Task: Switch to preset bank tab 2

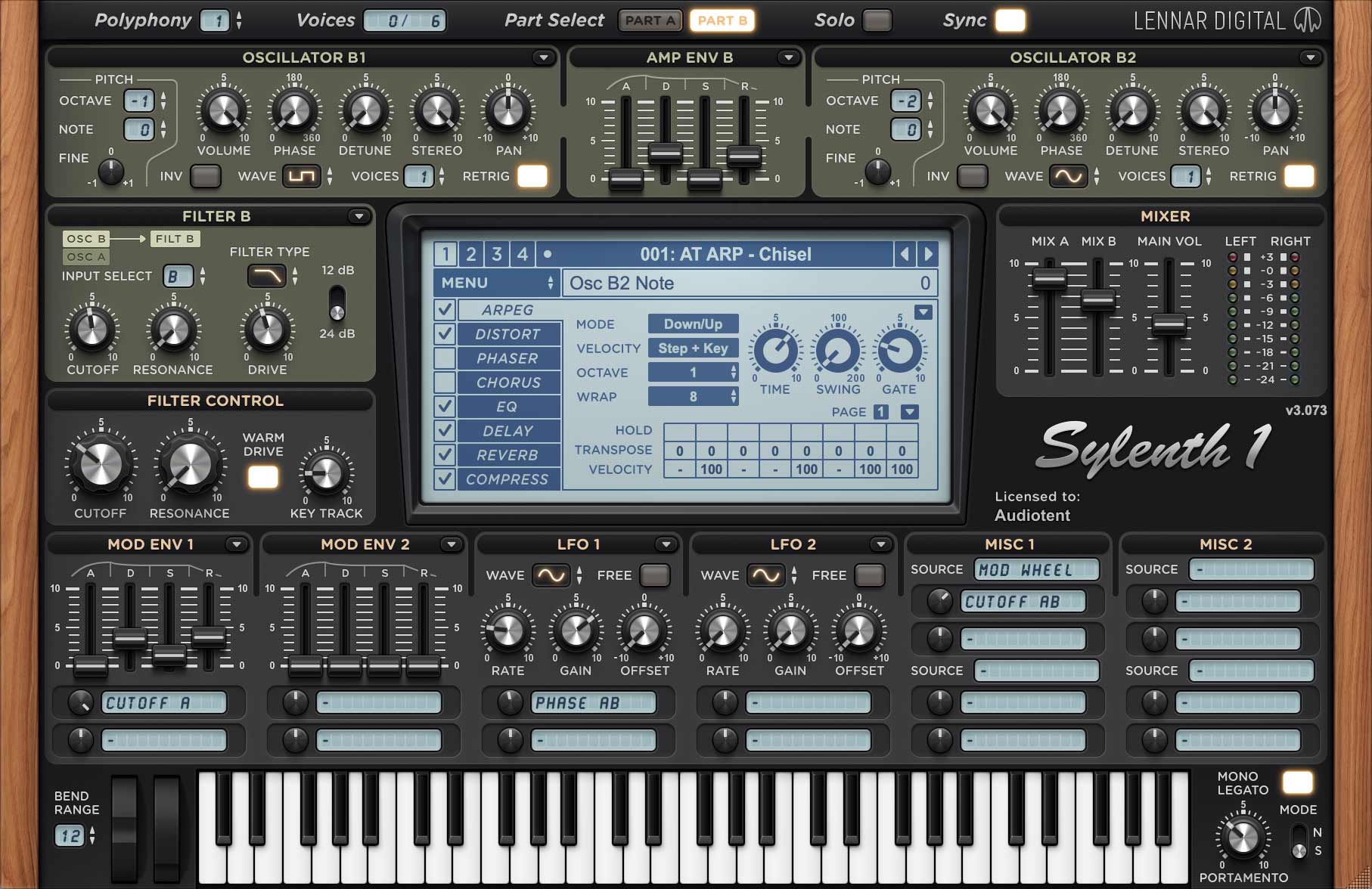Action: tap(470, 254)
